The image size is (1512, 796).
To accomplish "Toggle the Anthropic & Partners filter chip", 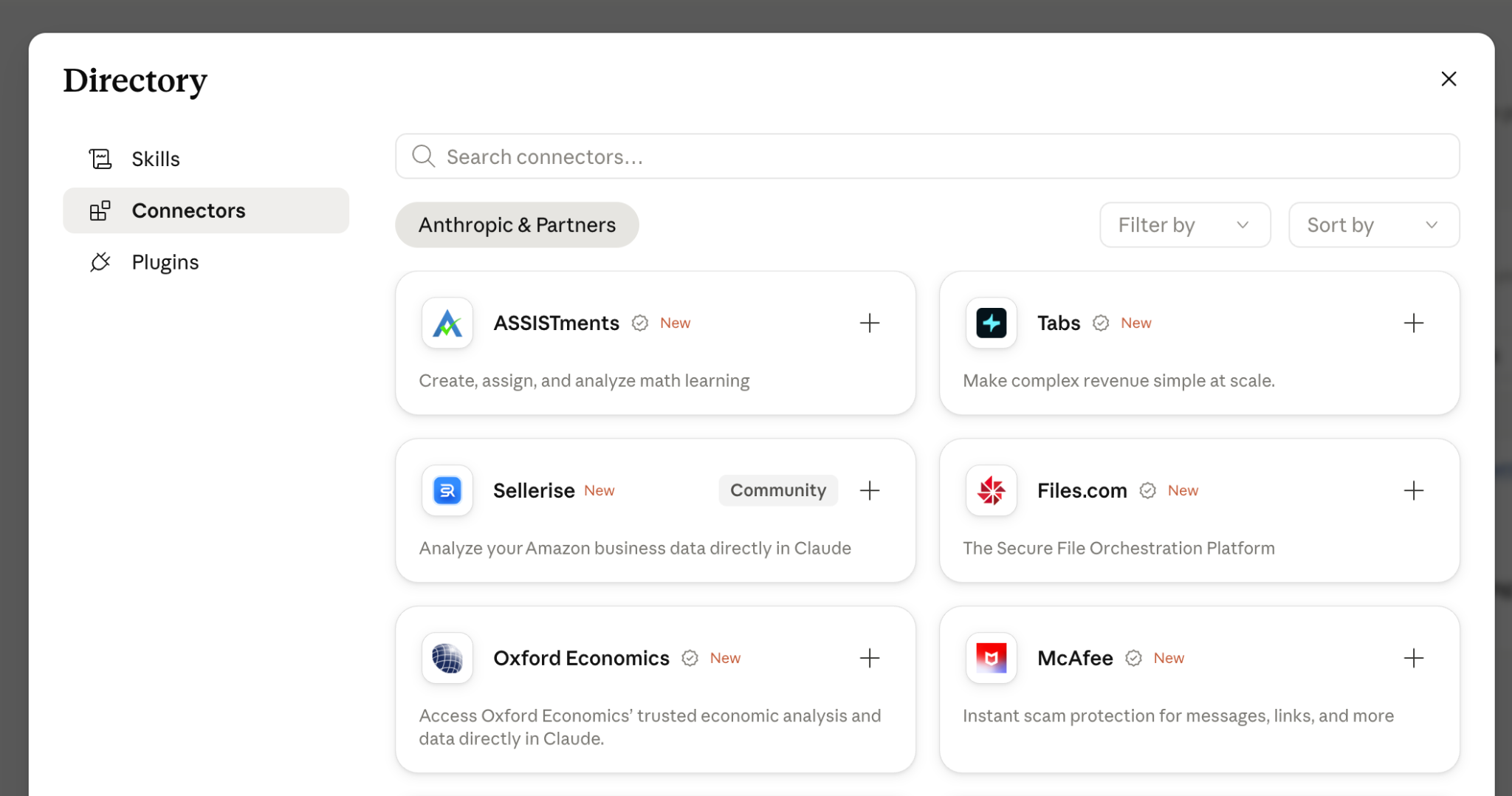I will click(517, 225).
